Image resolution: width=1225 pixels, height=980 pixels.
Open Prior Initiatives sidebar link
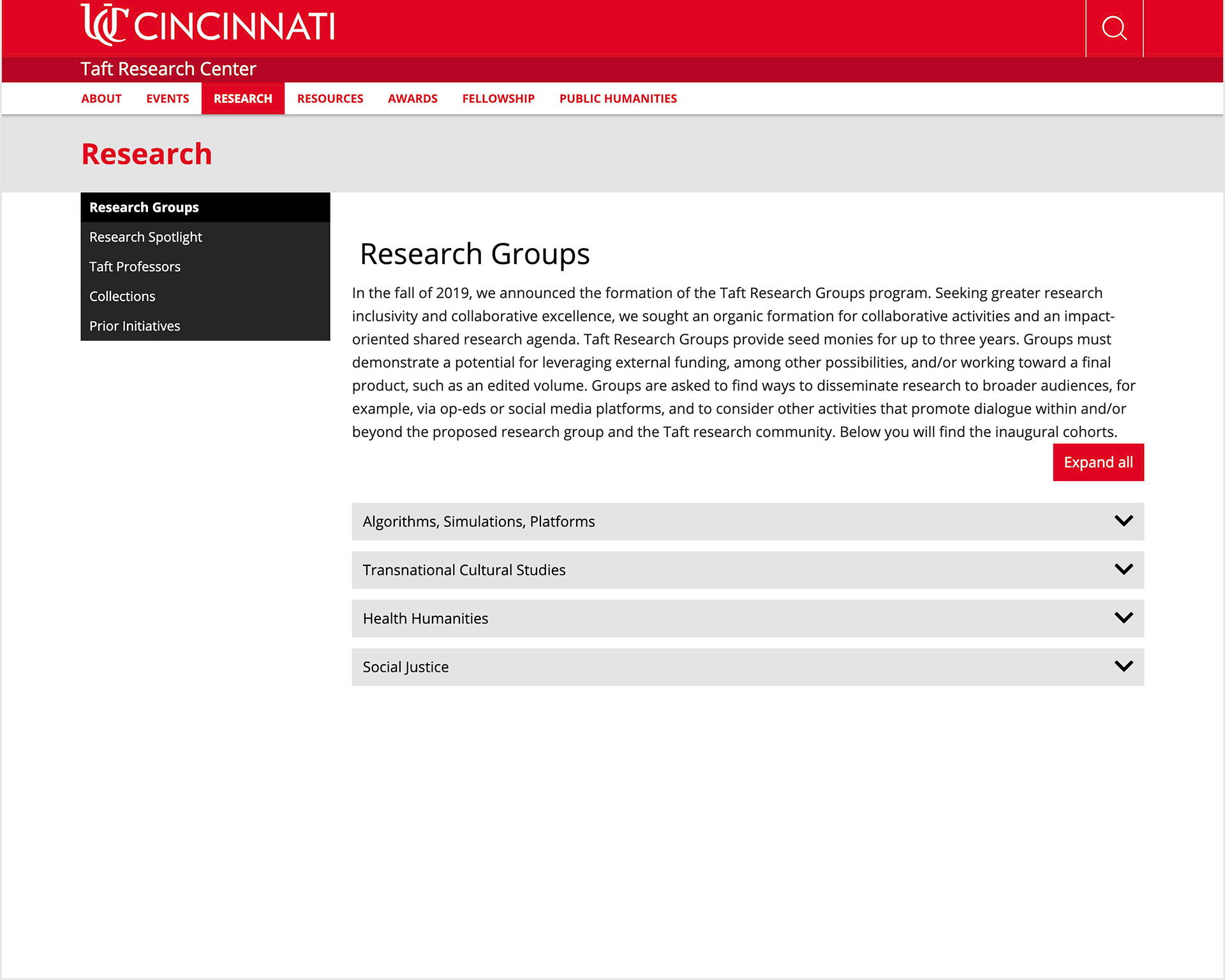(205, 326)
